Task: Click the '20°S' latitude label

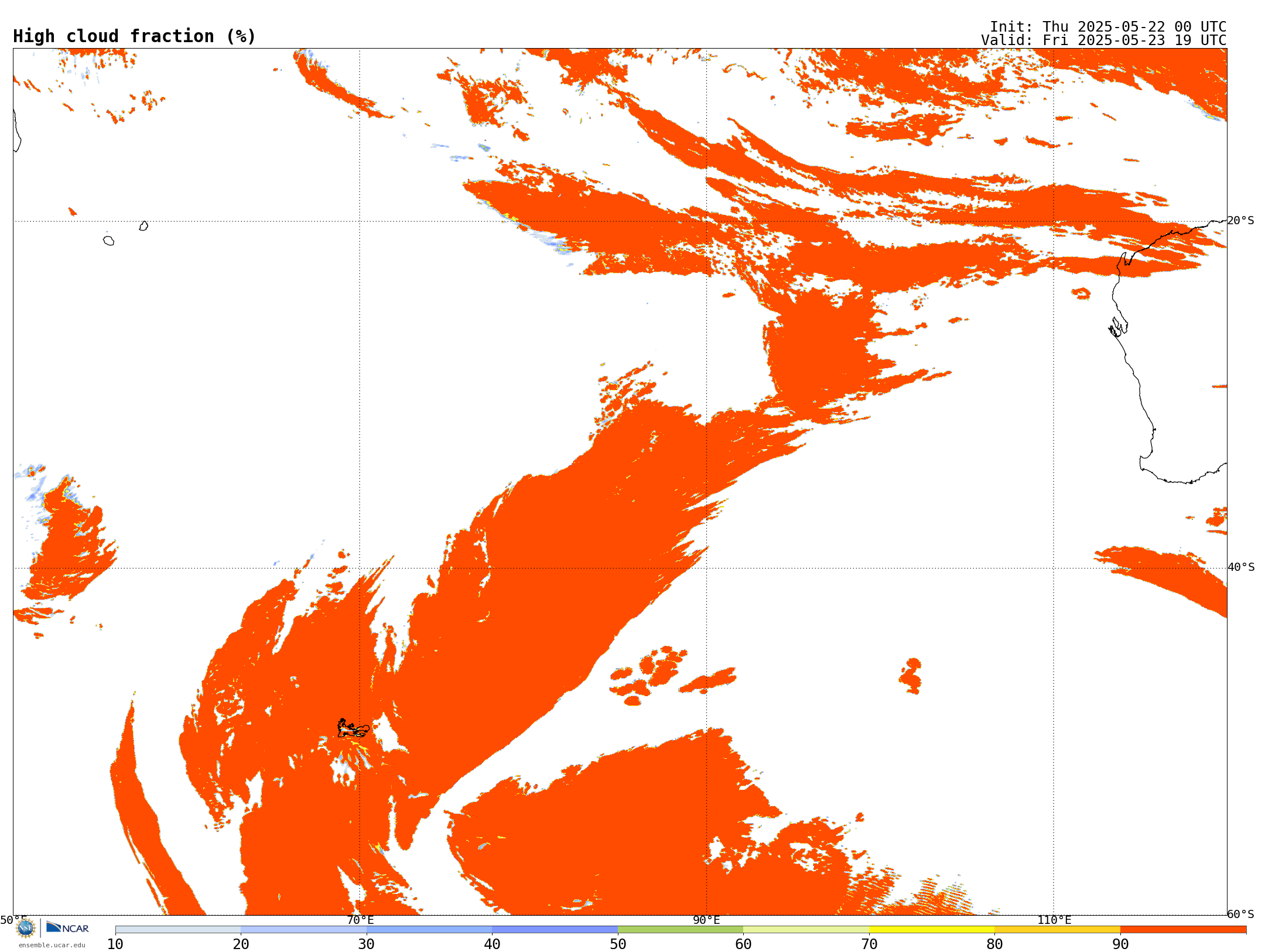Action: (1241, 221)
